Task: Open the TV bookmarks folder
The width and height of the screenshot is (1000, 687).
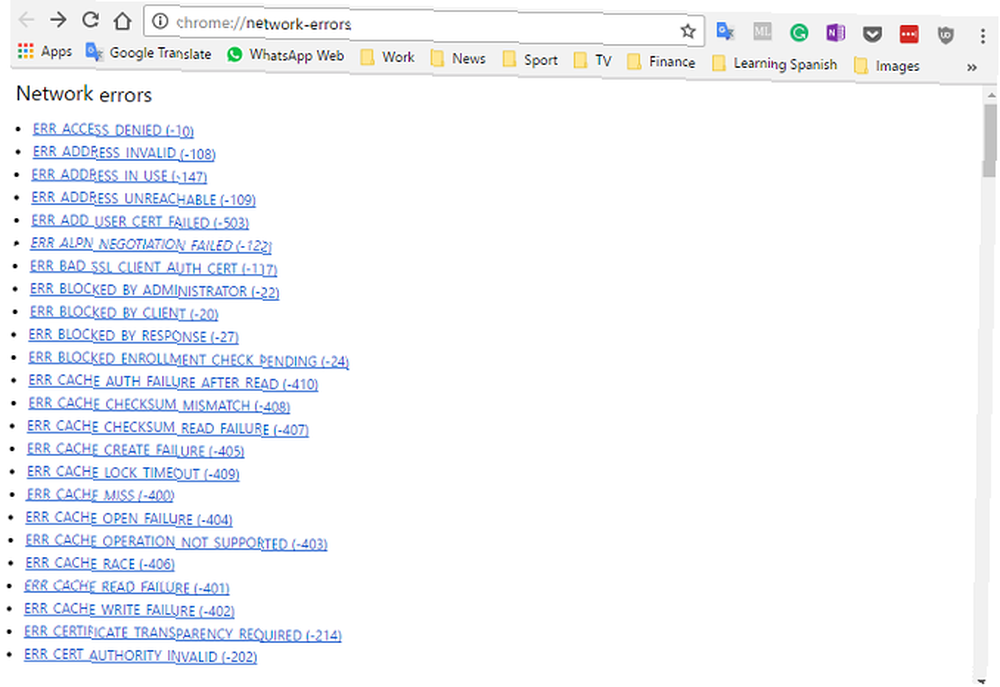Action: (x=592, y=61)
